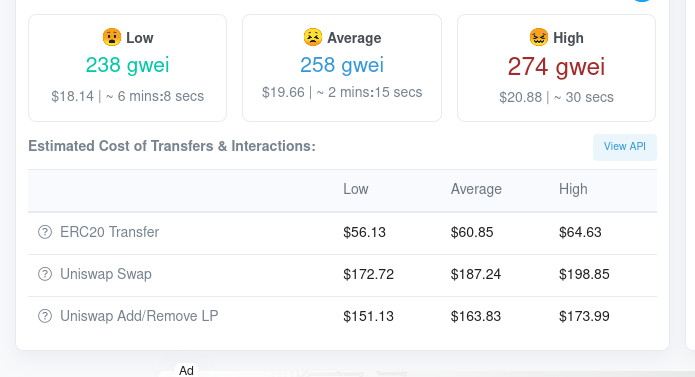Click the $187.24 Uniswap Swap average cost
The image size is (695, 377).
[x=476, y=274]
